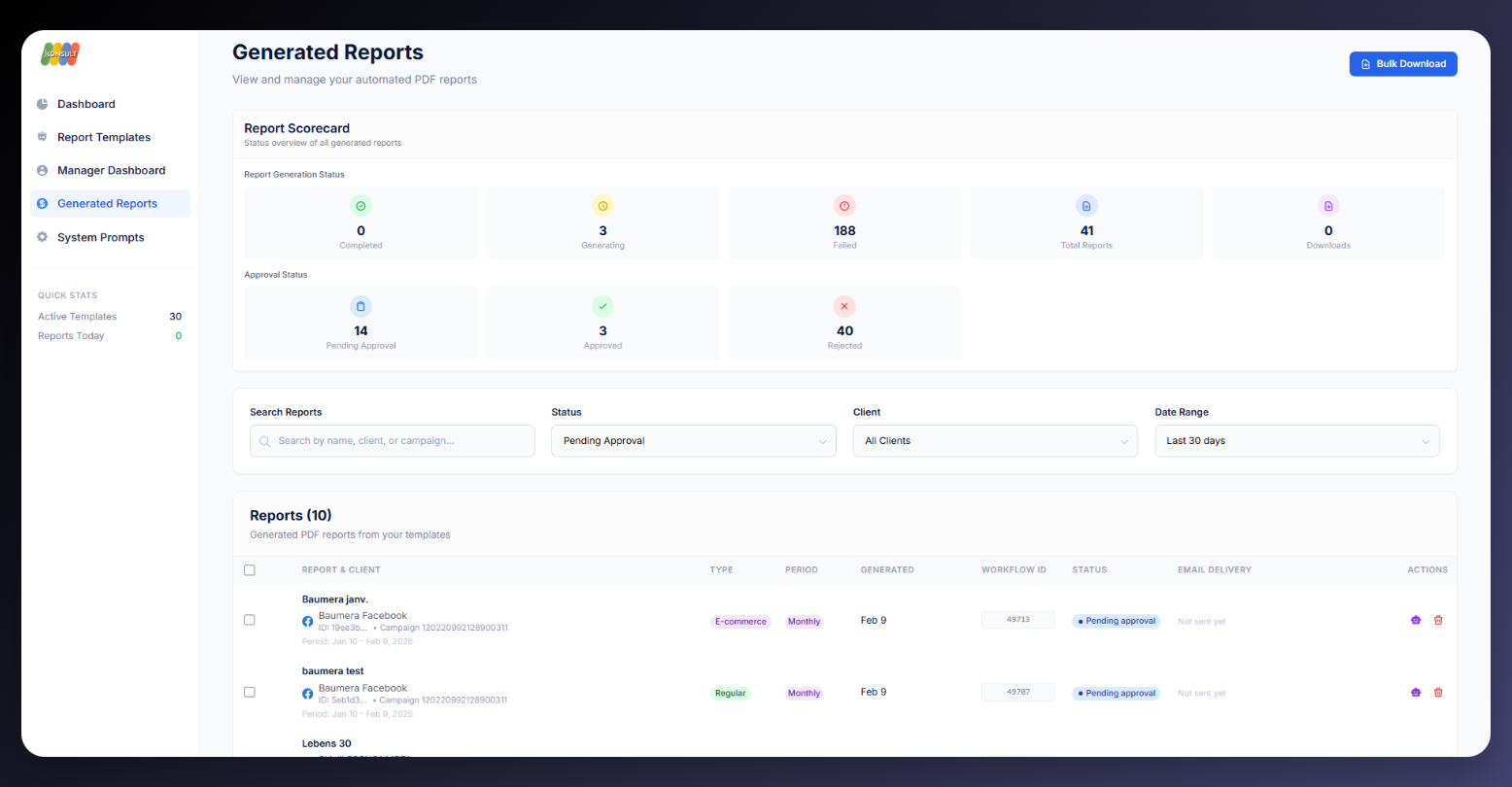
Task: Check the box for Baumera janv. report
Action: [x=250, y=620]
